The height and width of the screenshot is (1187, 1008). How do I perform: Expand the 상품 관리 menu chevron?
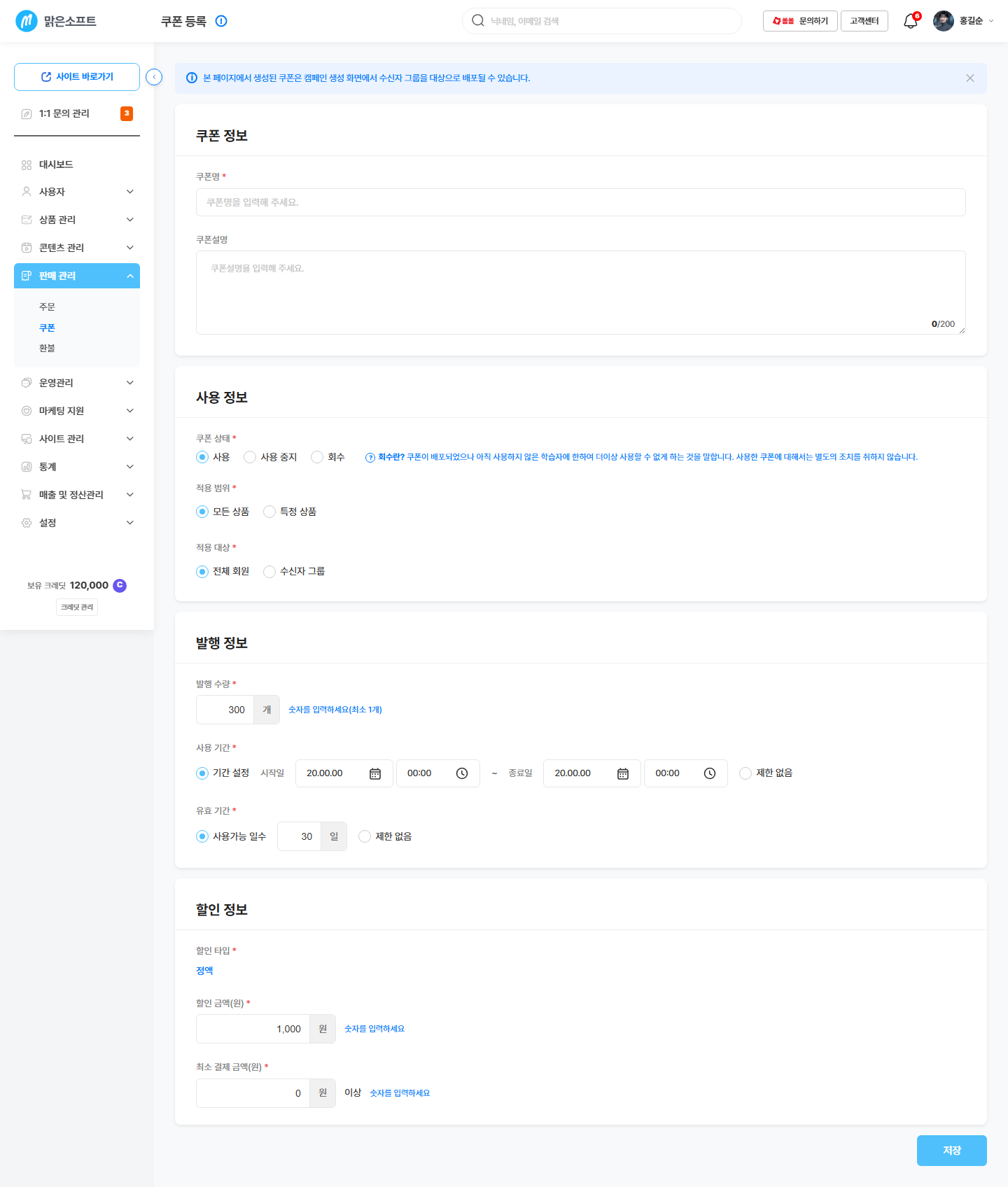pos(130,220)
